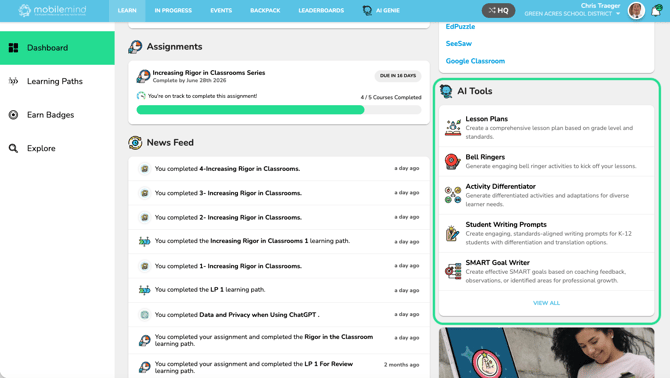The height and width of the screenshot is (378, 670).
Task: Click the Earn Badges sidebar icon
Action: point(13,114)
